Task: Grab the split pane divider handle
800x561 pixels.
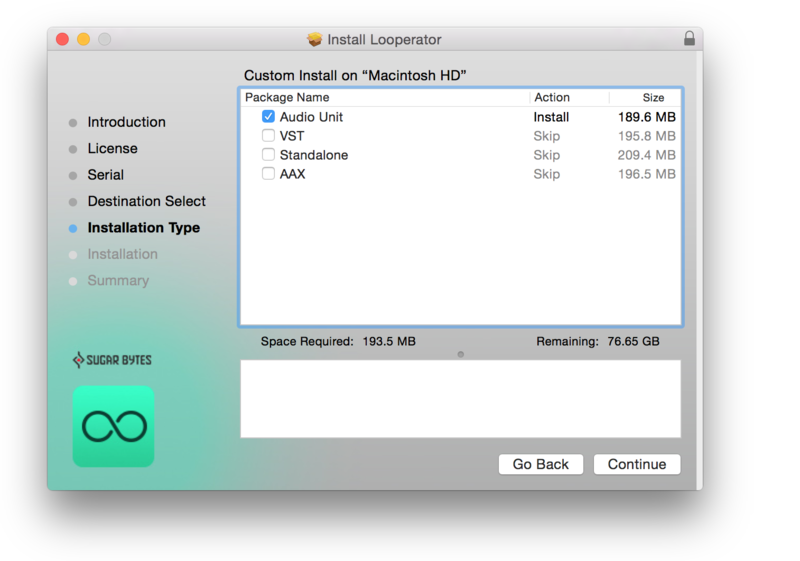Action: click(x=460, y=354)
